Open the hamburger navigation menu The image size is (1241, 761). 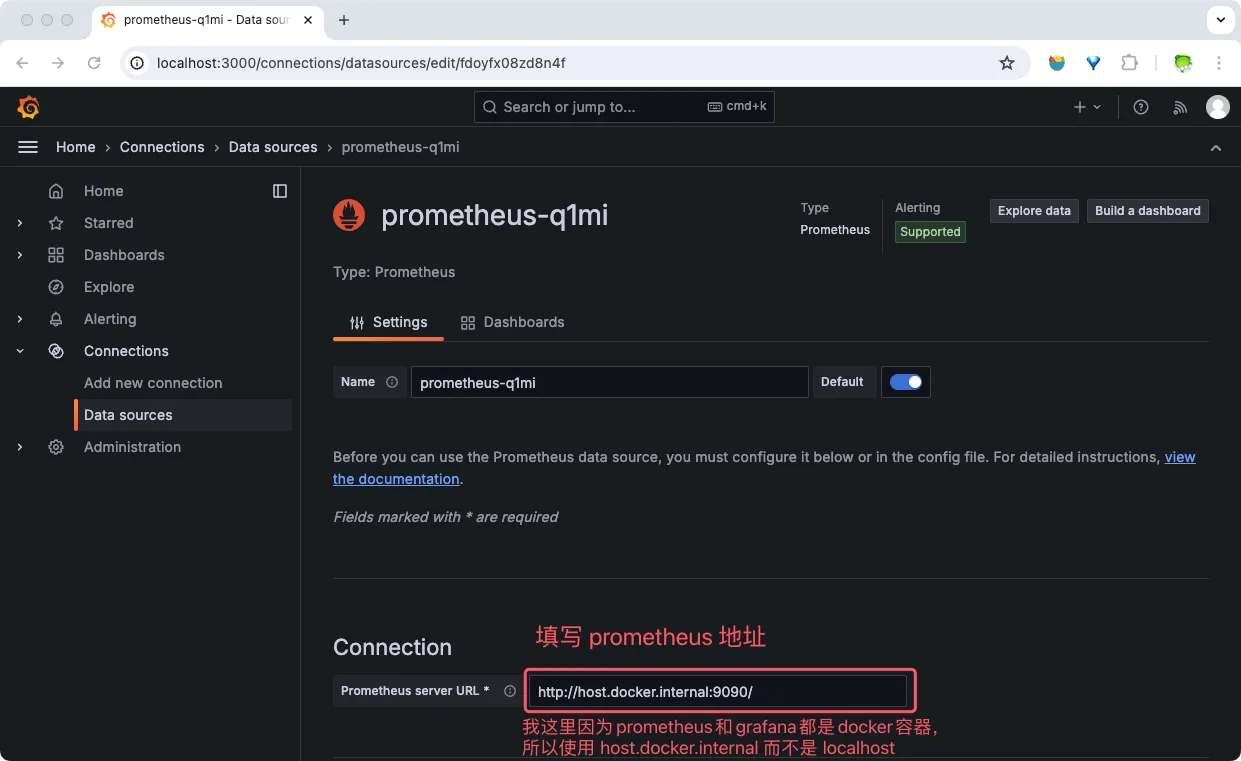click(x=28, y=146)
